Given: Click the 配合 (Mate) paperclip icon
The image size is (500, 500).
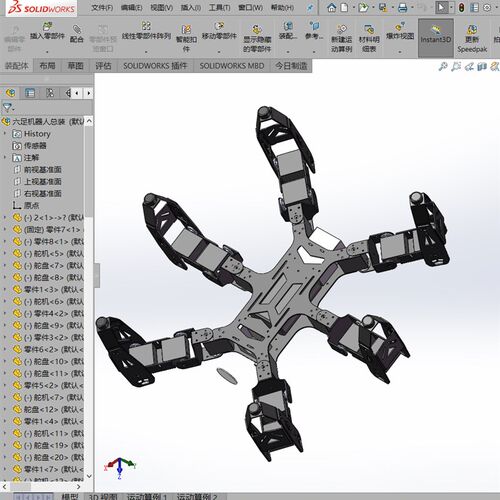Looking at the screenshot, I should click(x=77, y=29).
